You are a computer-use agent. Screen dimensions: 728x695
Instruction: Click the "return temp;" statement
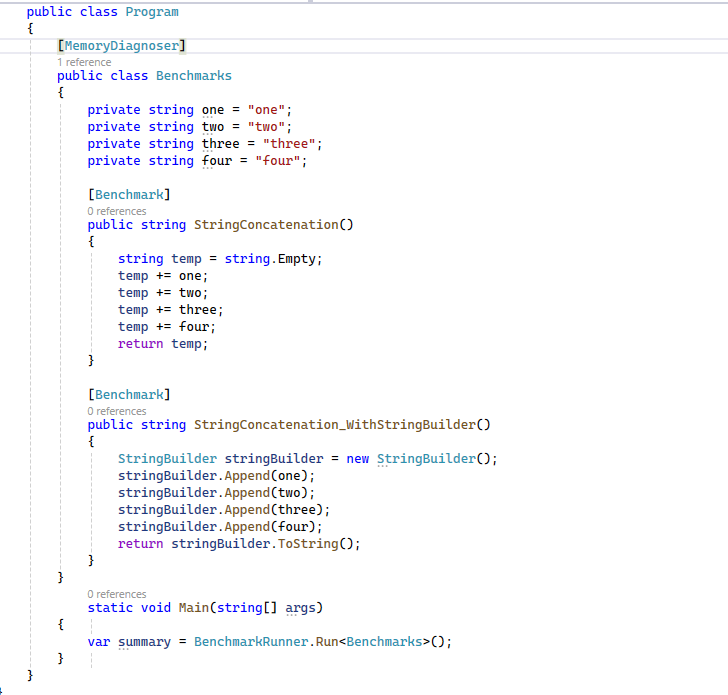tap(163, 343)
